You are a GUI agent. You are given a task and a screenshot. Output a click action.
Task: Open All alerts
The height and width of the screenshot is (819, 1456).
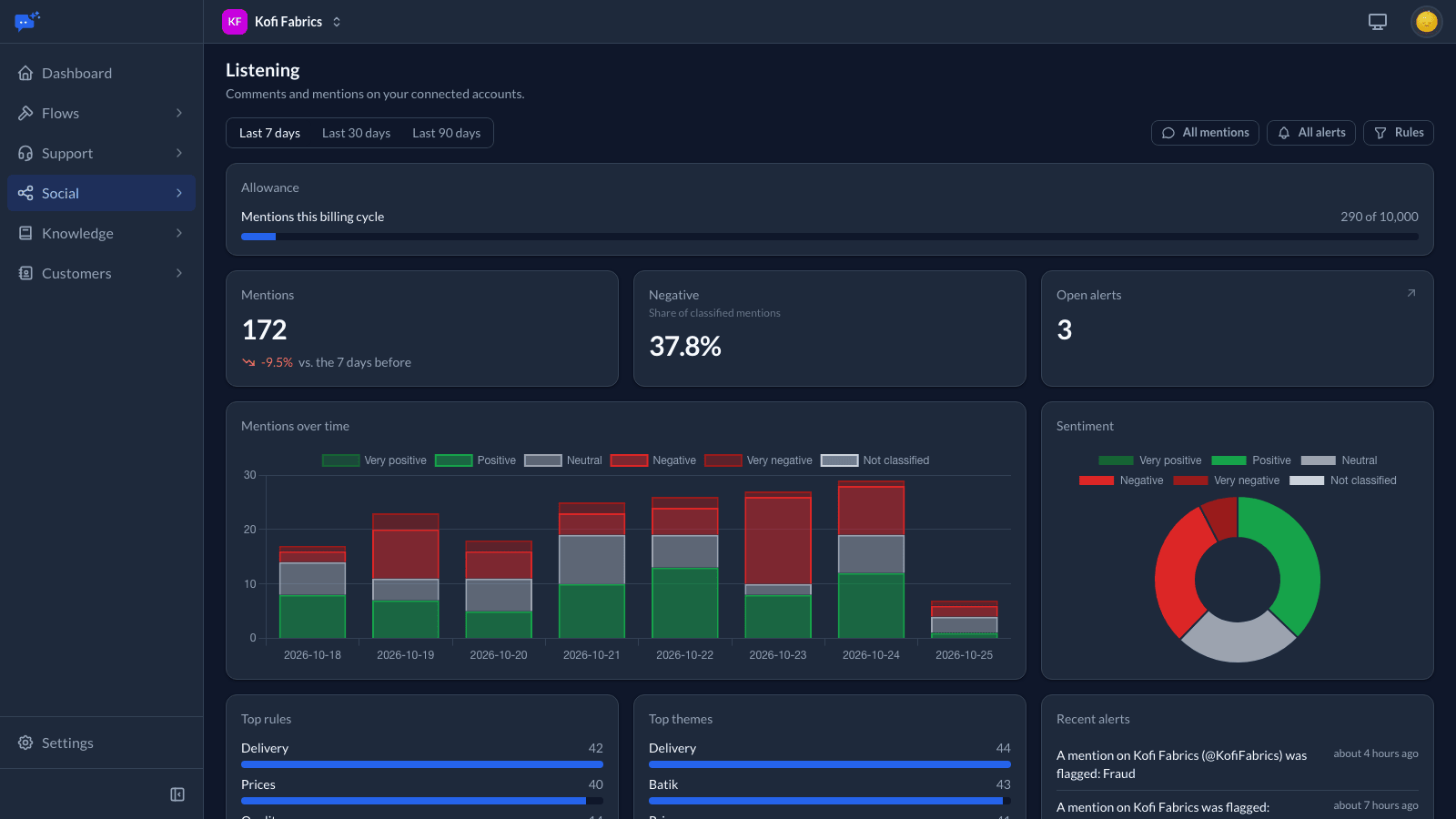1311,133
